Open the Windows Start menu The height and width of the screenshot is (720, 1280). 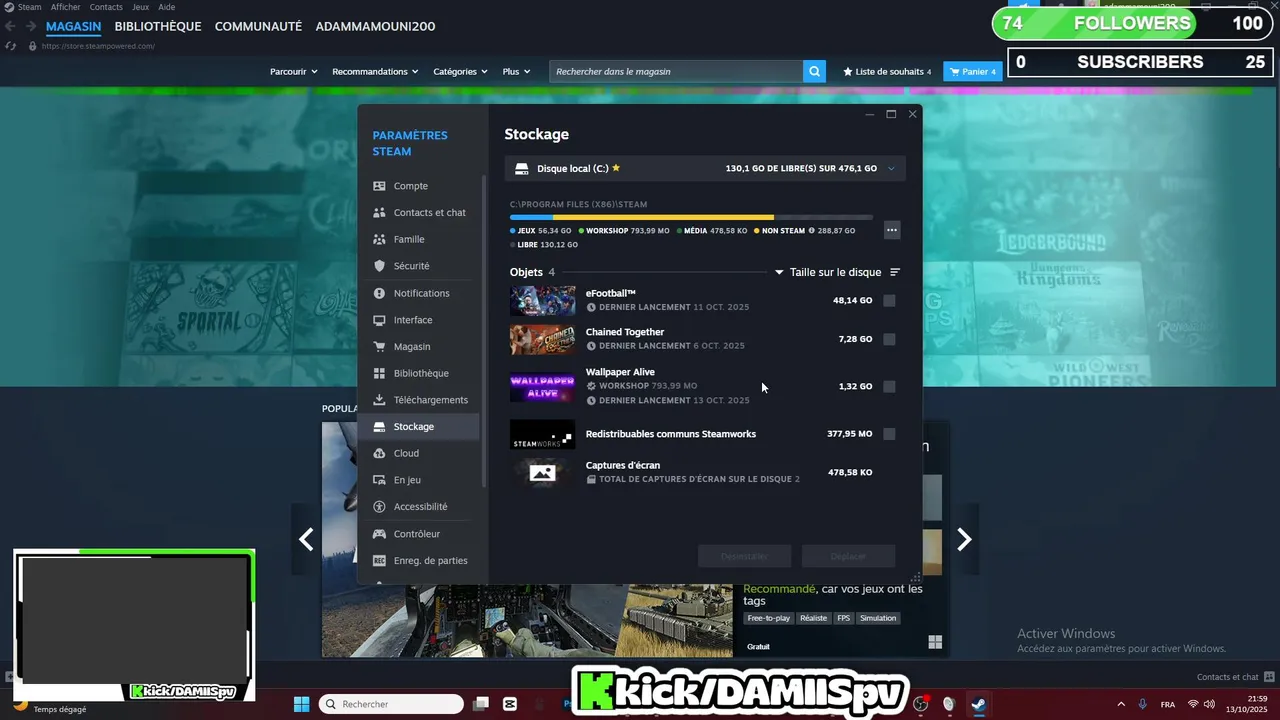(x=301, y=704)
